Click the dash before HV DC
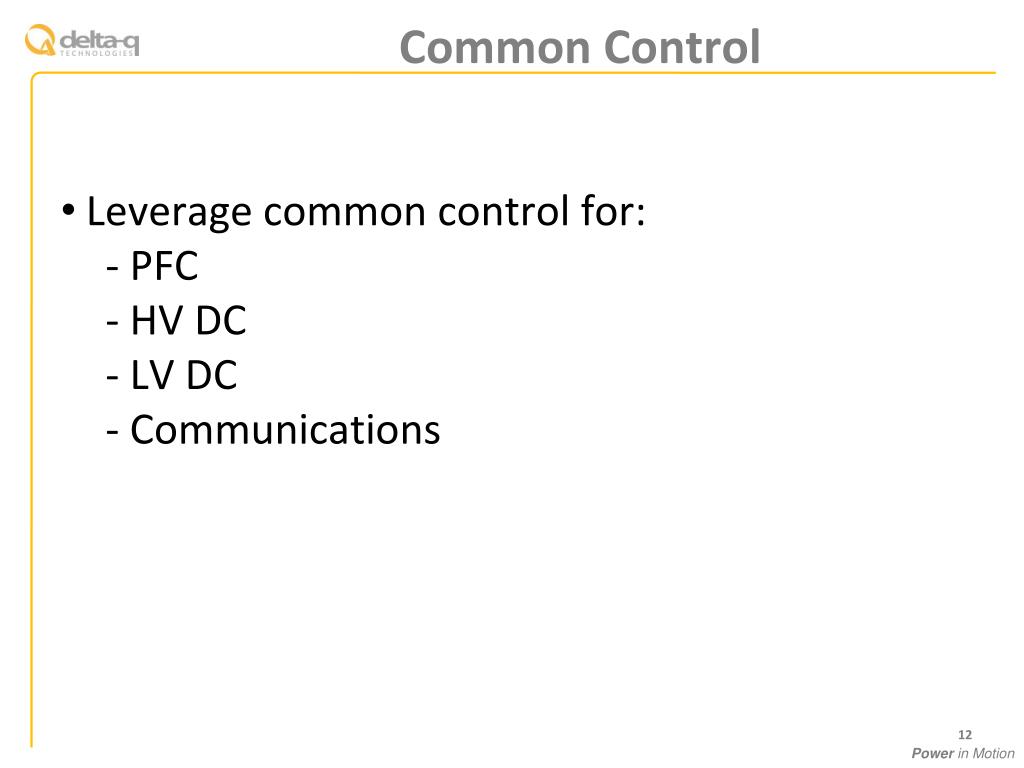 [x=112, y=323]
